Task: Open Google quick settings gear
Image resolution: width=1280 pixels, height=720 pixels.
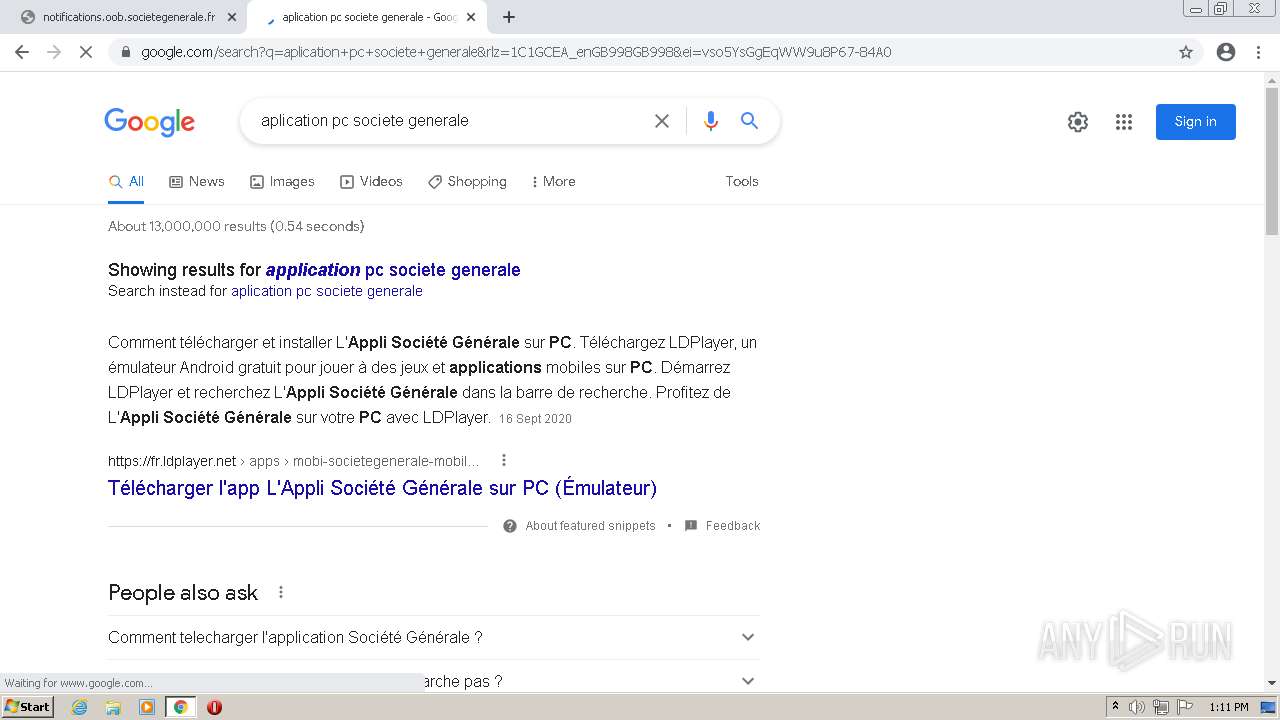Action: (x=1078, y=122)
